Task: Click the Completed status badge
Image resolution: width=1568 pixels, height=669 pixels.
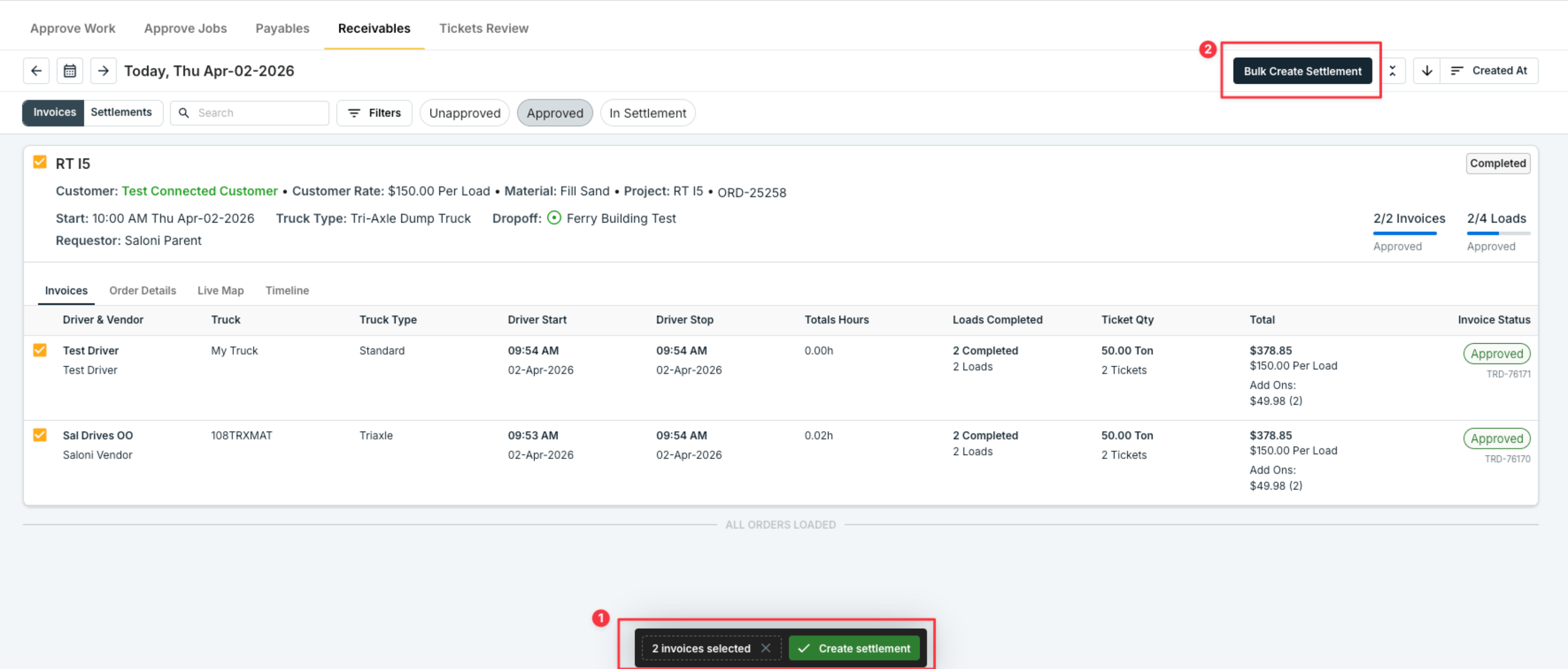Action: click(1497, 163)
